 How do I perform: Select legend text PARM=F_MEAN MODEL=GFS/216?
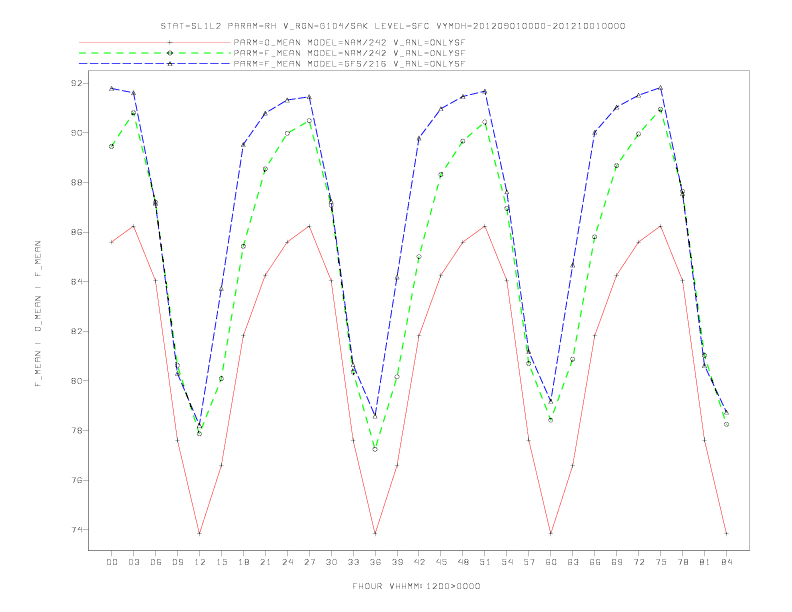(x=310, y=64)
